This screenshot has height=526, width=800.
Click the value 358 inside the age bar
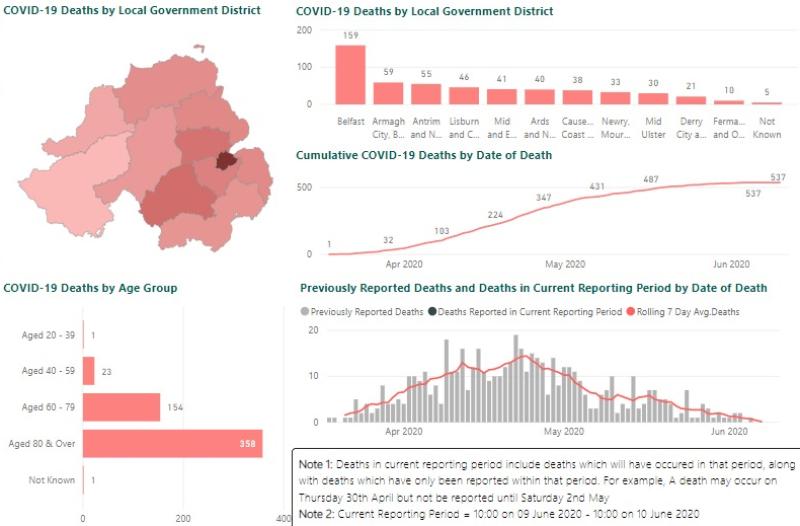[x=247, y=443]
